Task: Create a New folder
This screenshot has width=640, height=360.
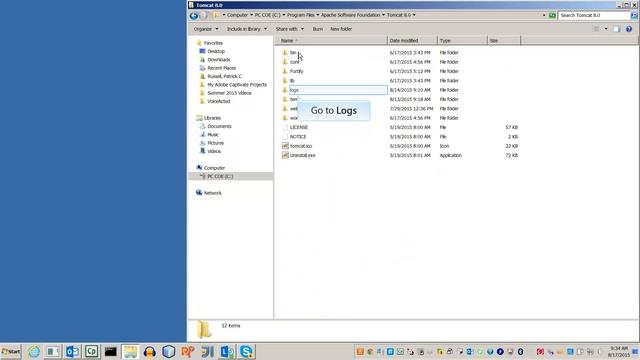Action: (x=341, y=29)
